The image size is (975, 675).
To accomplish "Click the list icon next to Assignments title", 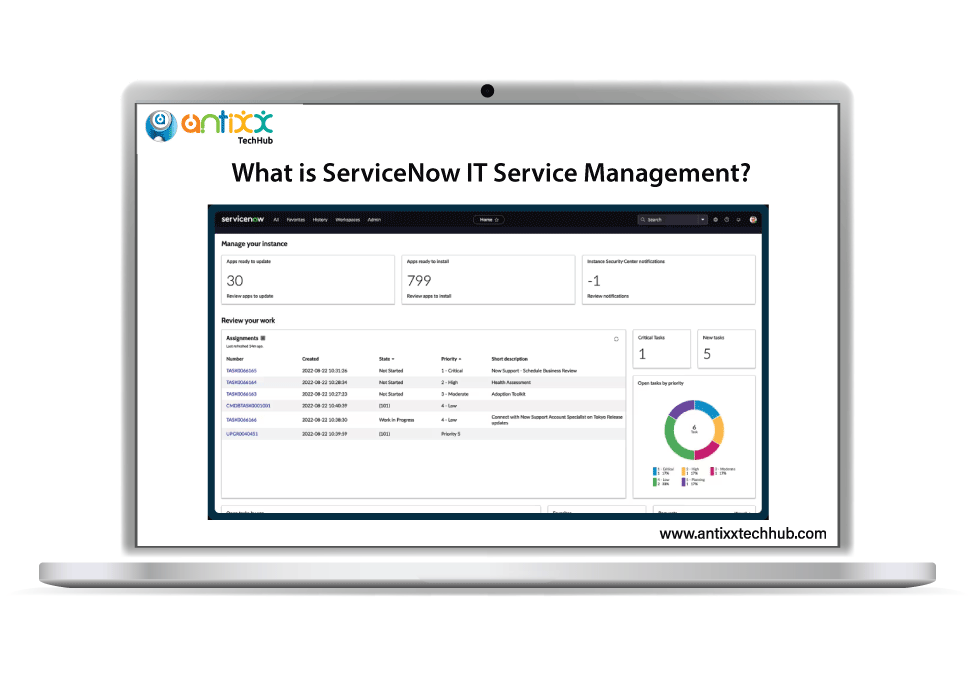I will pyautogui.click(x=262, y=337).
